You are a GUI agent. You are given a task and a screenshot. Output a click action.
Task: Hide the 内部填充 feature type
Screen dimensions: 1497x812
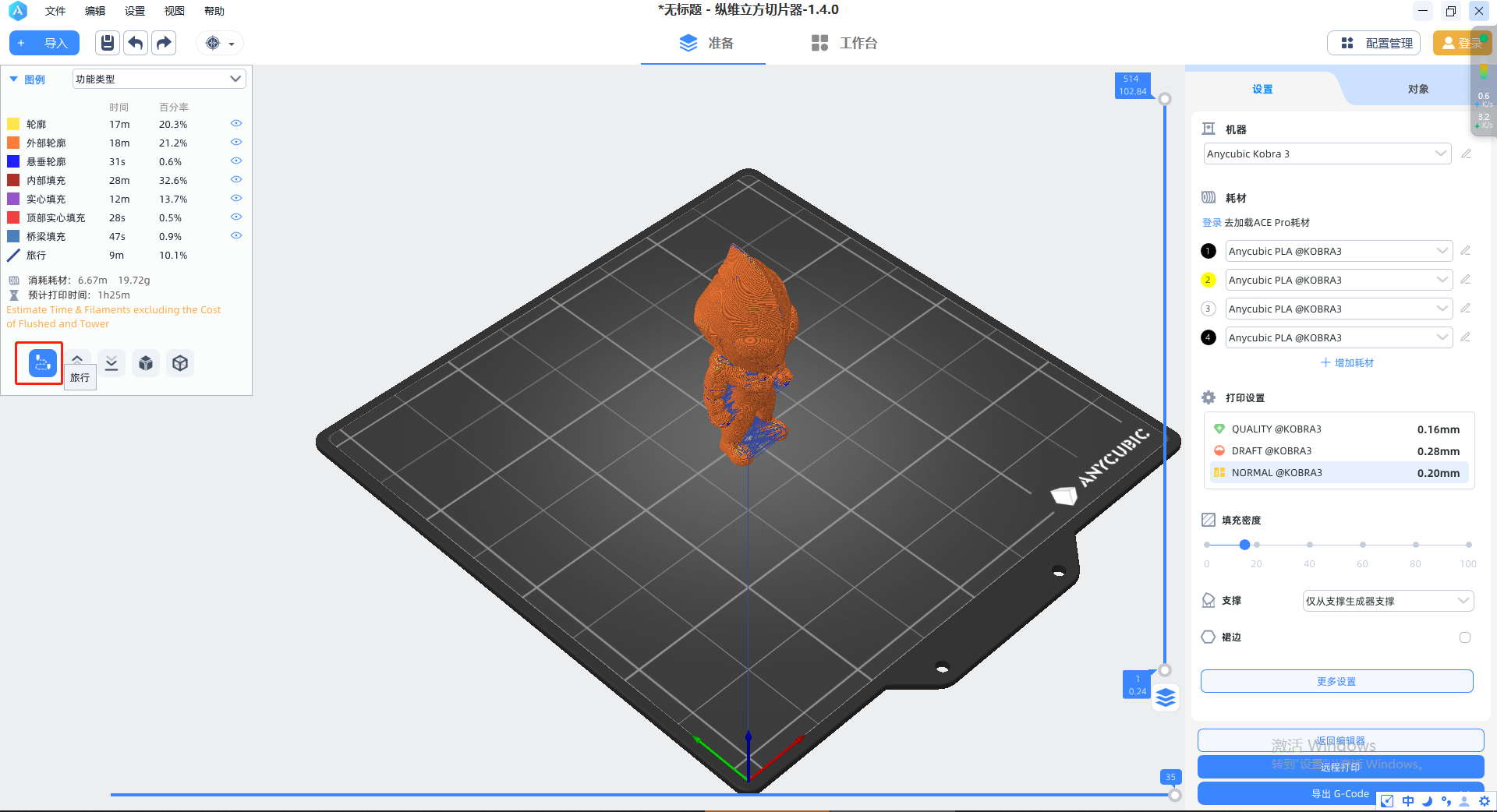236,180
